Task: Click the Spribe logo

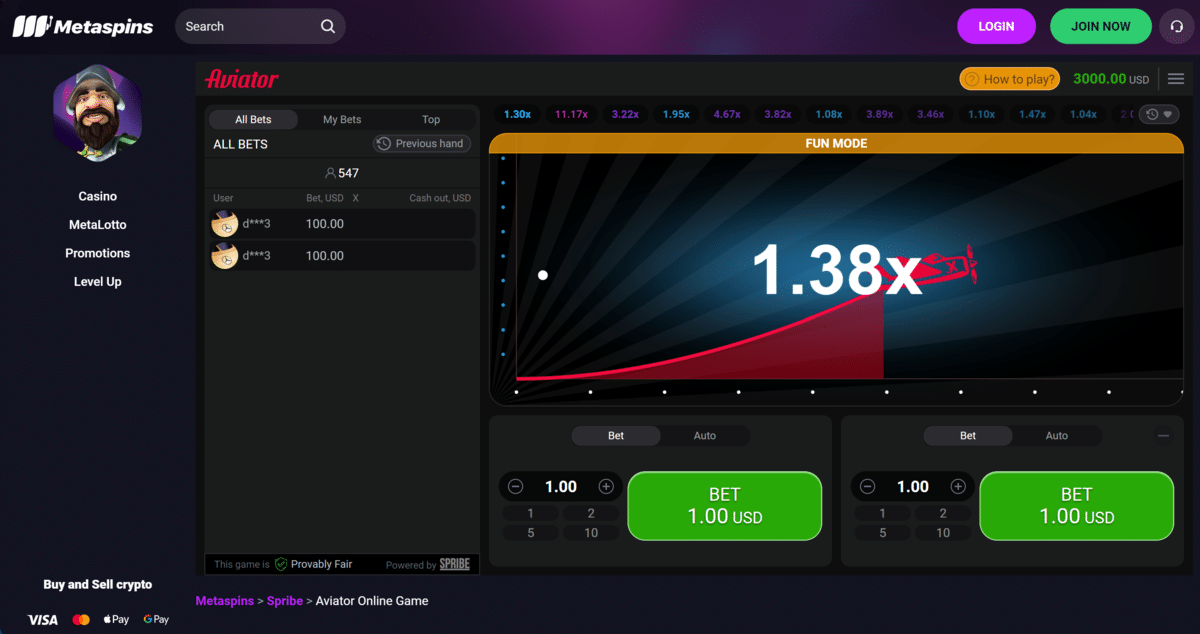Action: coord(455,564)
